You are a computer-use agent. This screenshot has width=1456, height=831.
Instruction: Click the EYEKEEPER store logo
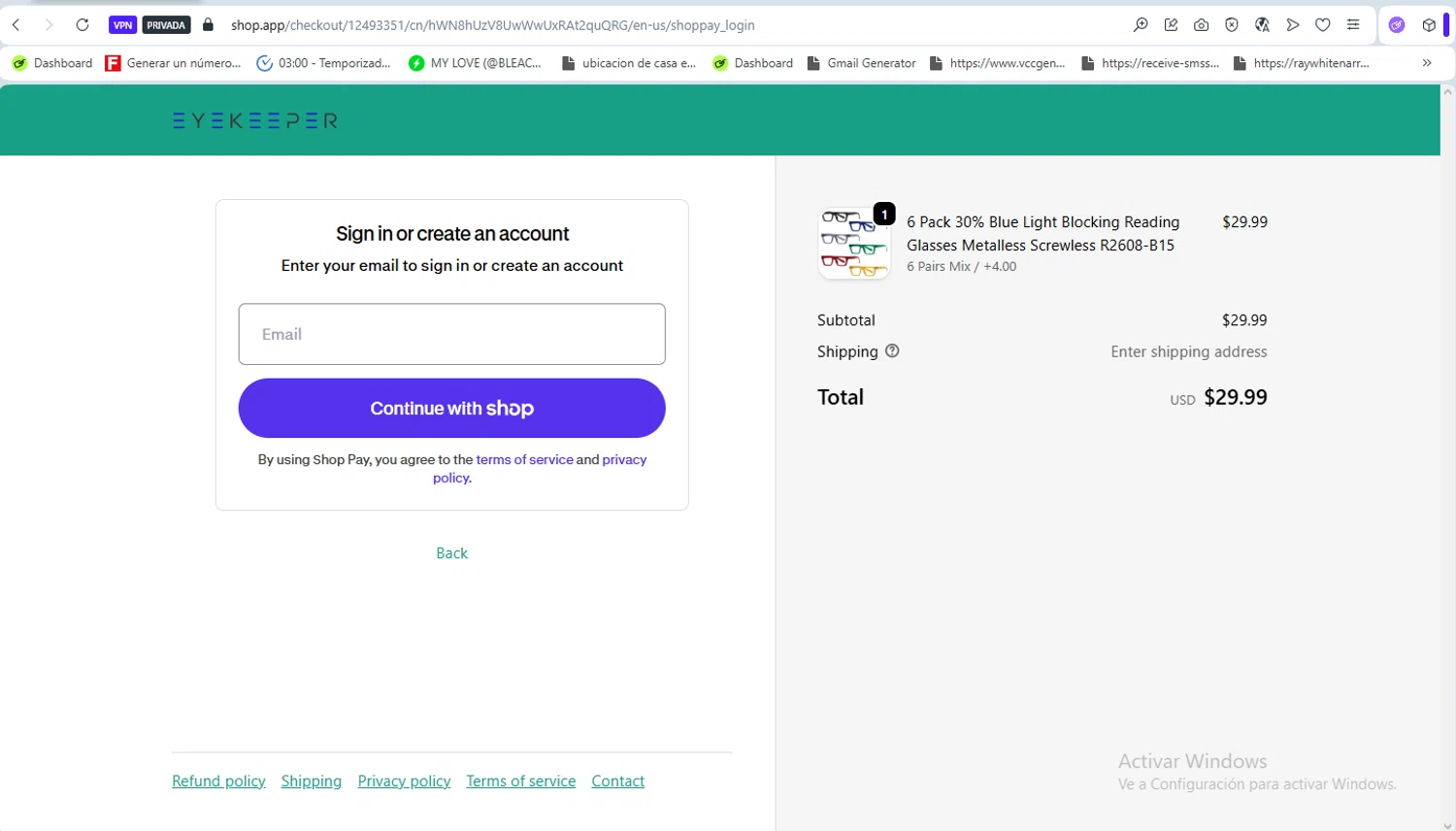point(255,121)
